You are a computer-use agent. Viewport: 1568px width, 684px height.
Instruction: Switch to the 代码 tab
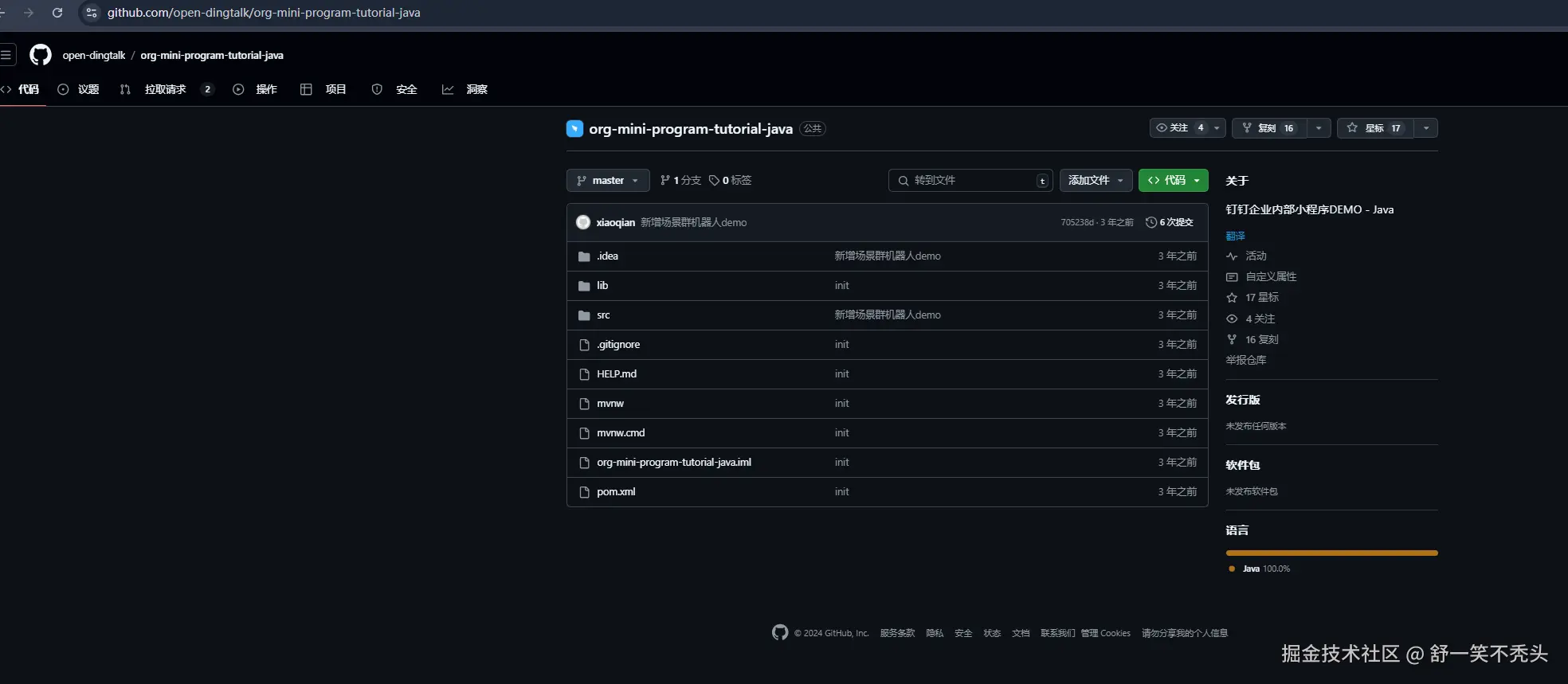pos(22,89)
